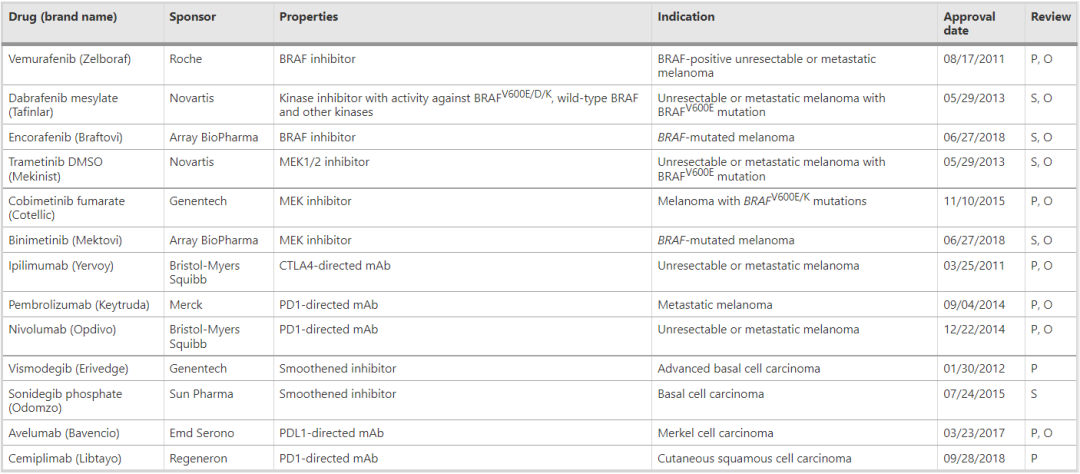Click the Approval date column header

pos(969,23)
